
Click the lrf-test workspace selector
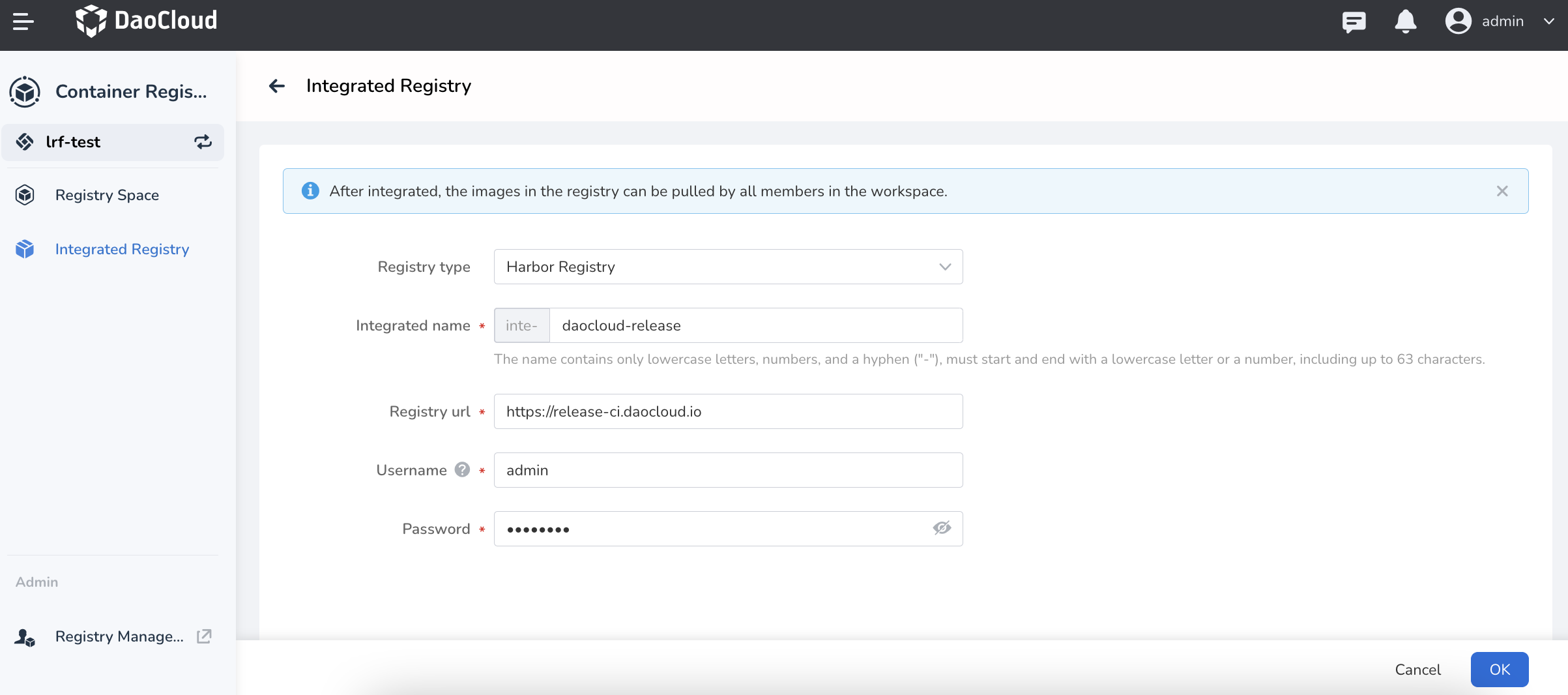tap(113, 142)
